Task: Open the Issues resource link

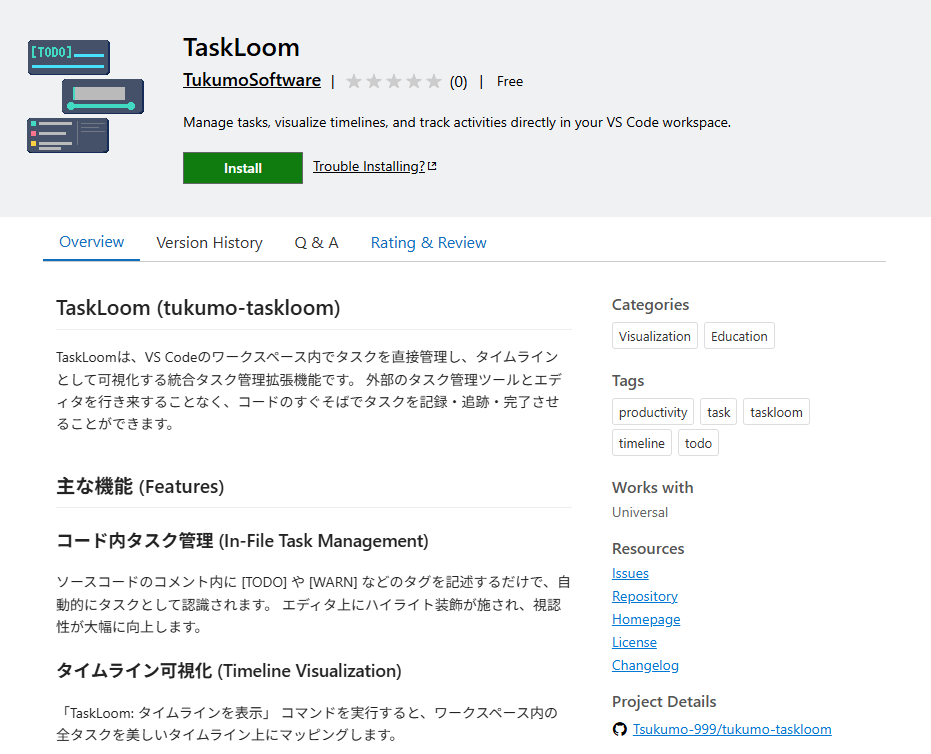Action: pyautogui.click(x=630, y=574)
